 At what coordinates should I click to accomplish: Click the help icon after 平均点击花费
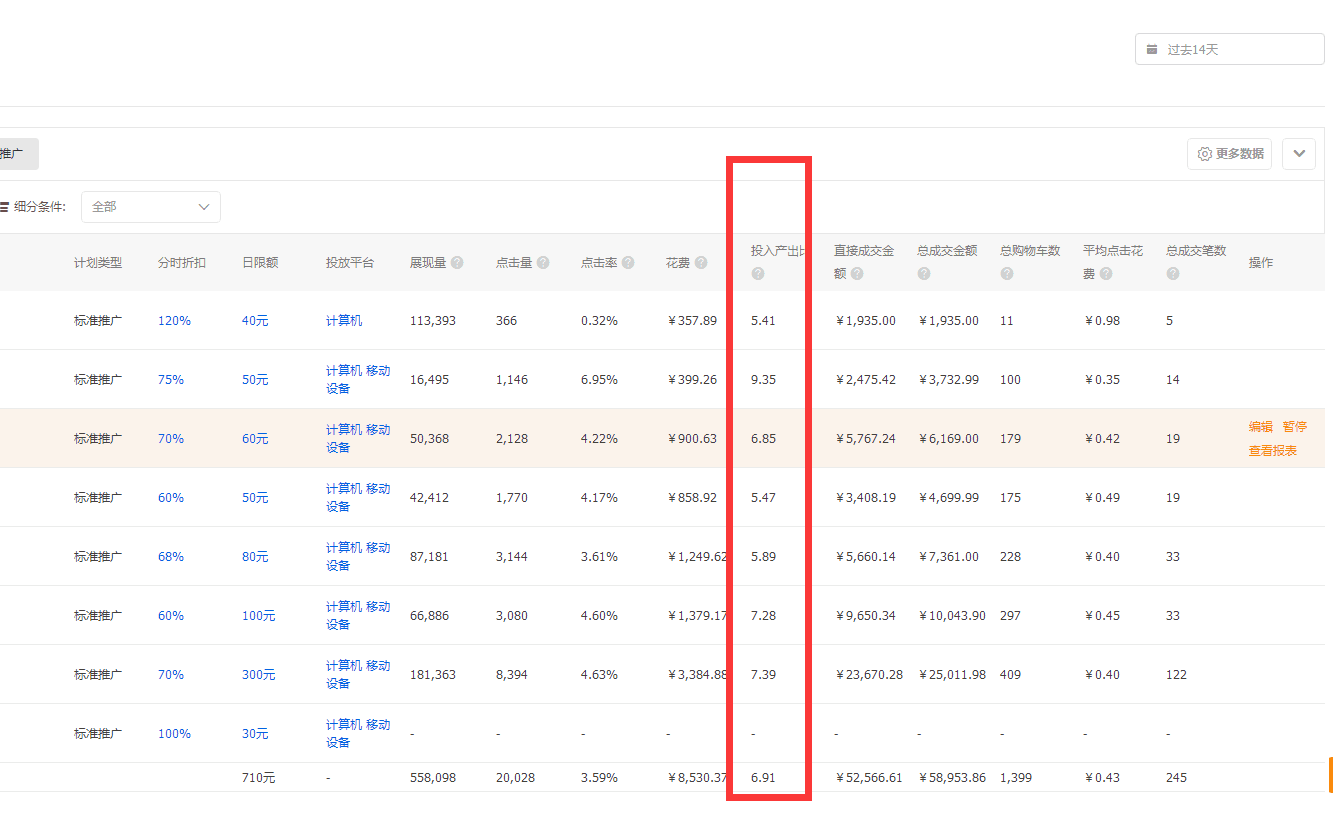click(1106, 274)
